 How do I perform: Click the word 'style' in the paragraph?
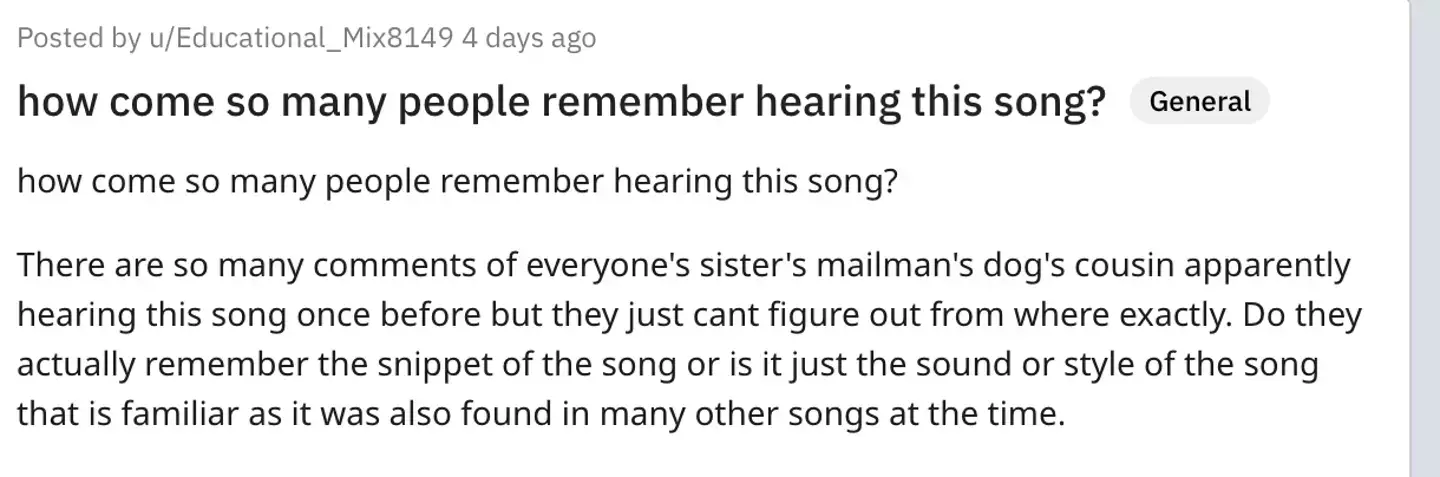point(1129,363)
